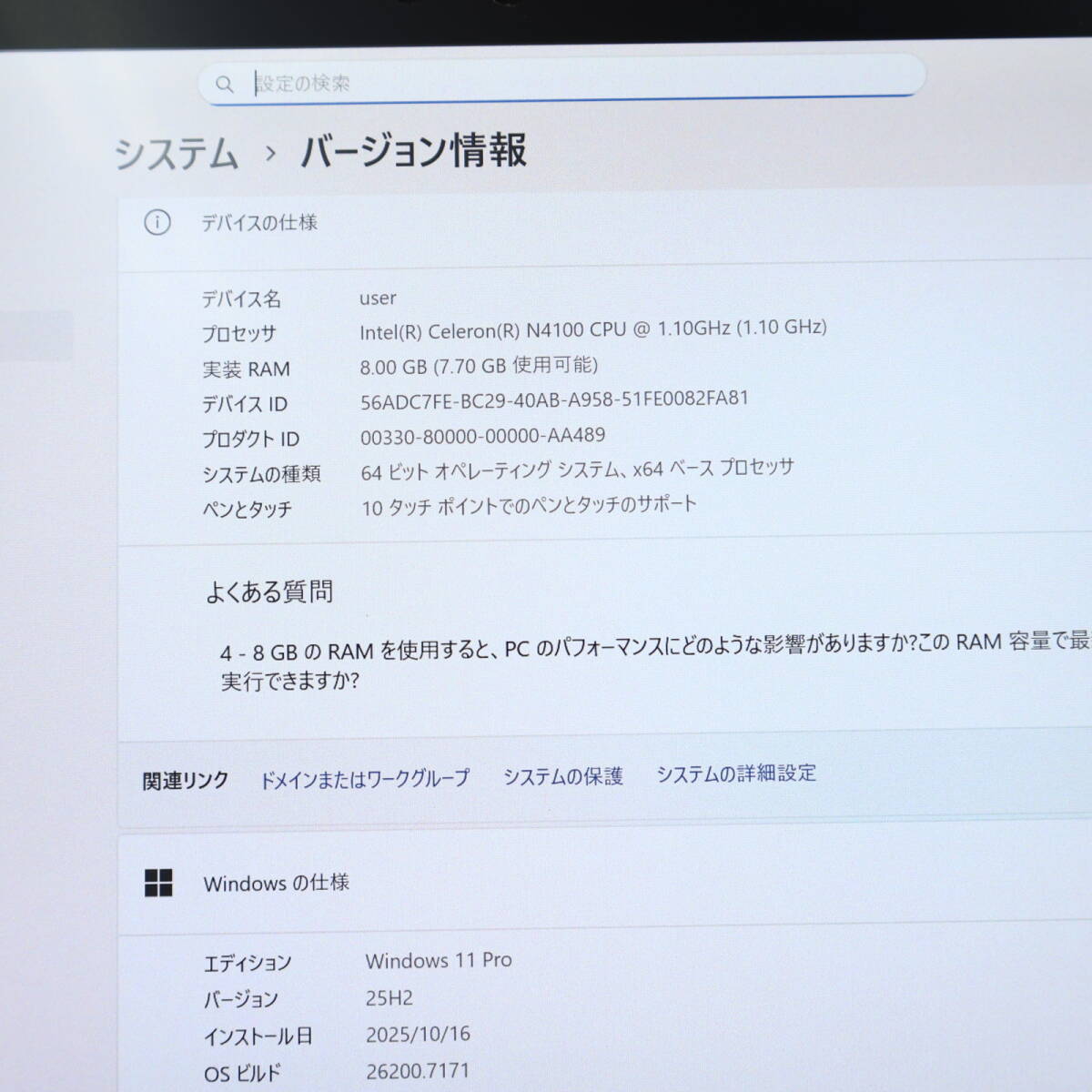The width and height of the screenshot is (1092, 1092).
Task: Focus the 設定の検索 search field
Action: [561, 80]
